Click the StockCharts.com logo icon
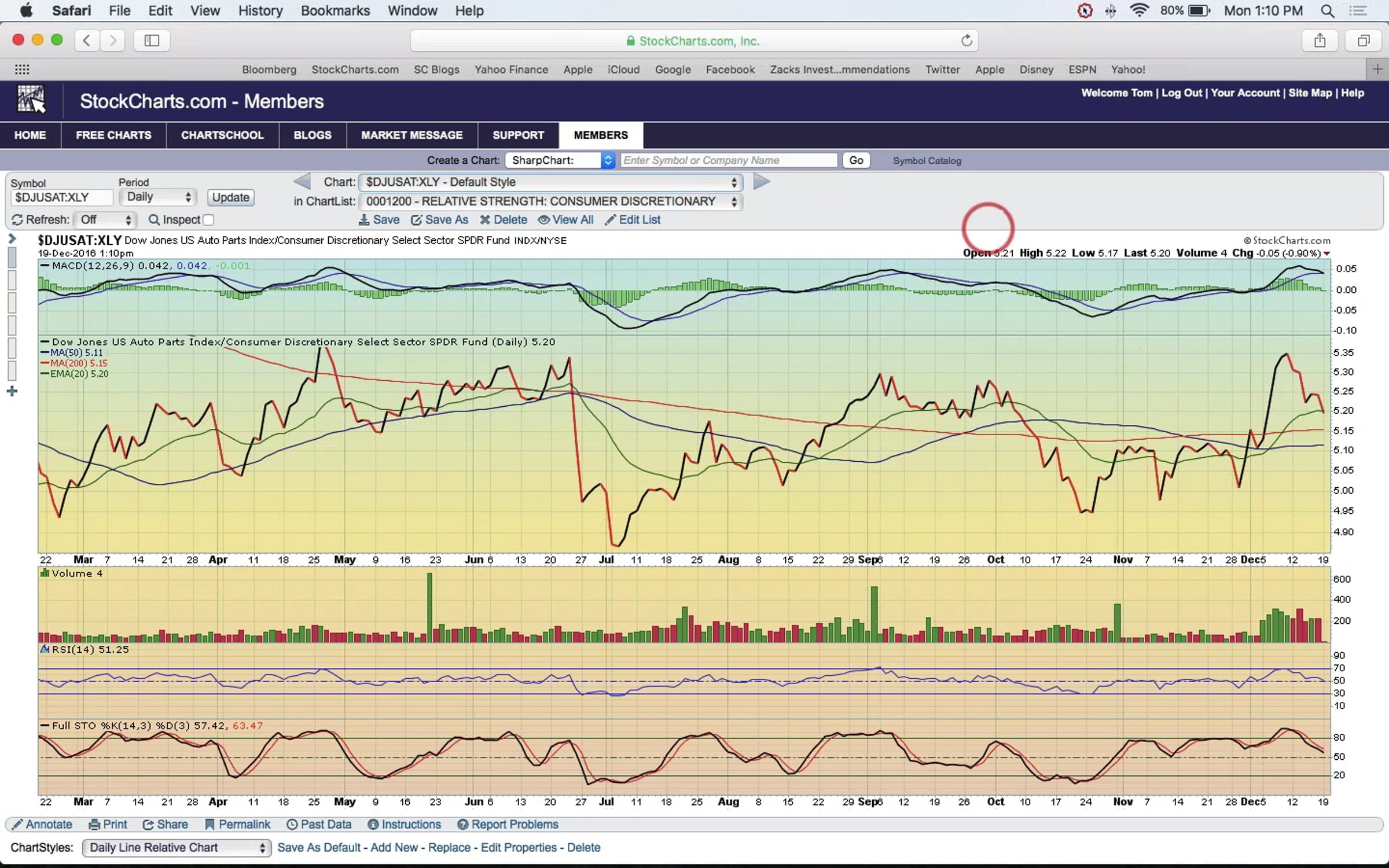The height and width of the screenshot is (868, 1389). point(31,100)
